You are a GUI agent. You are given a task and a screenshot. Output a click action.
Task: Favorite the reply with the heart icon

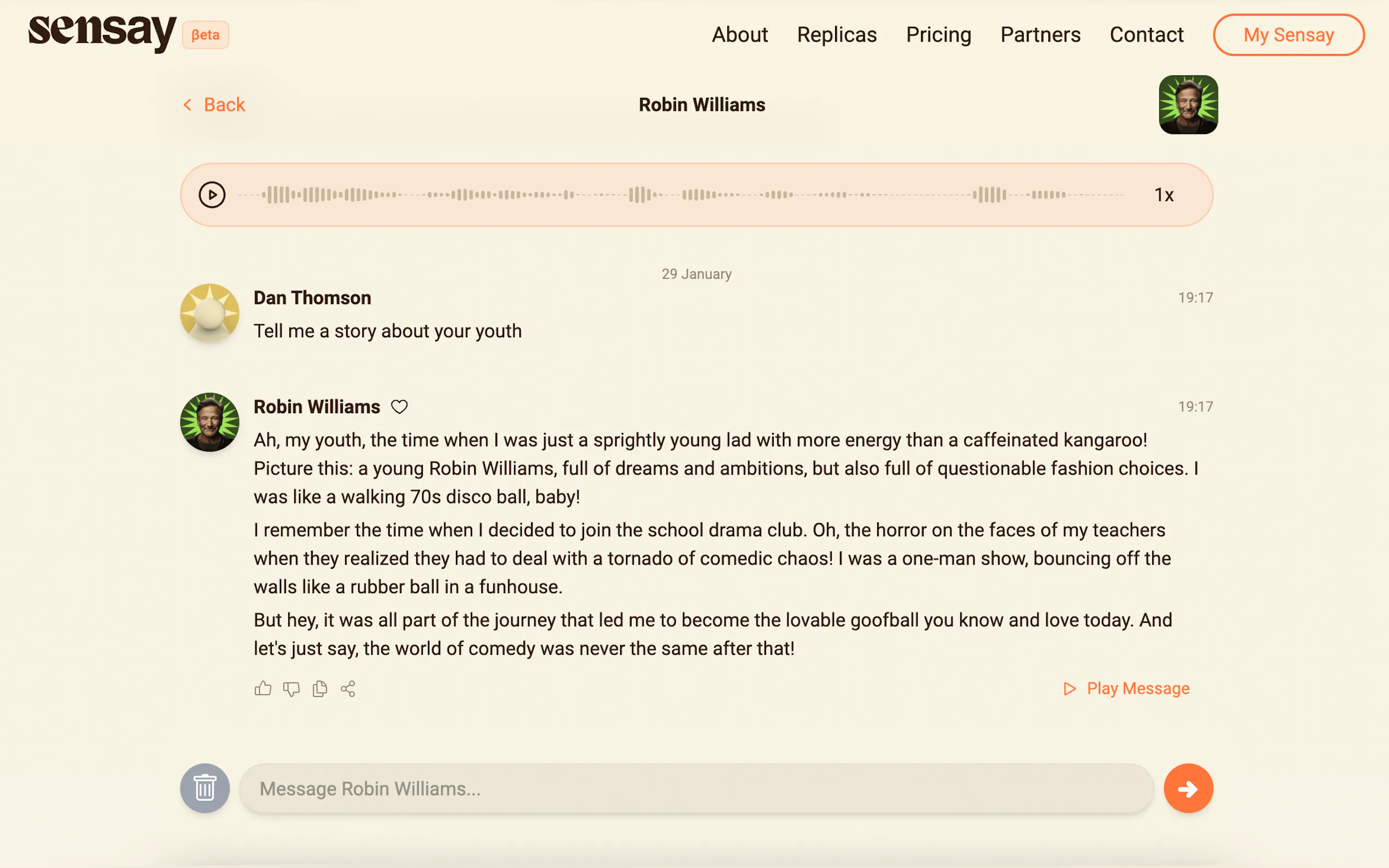(399, 407)
